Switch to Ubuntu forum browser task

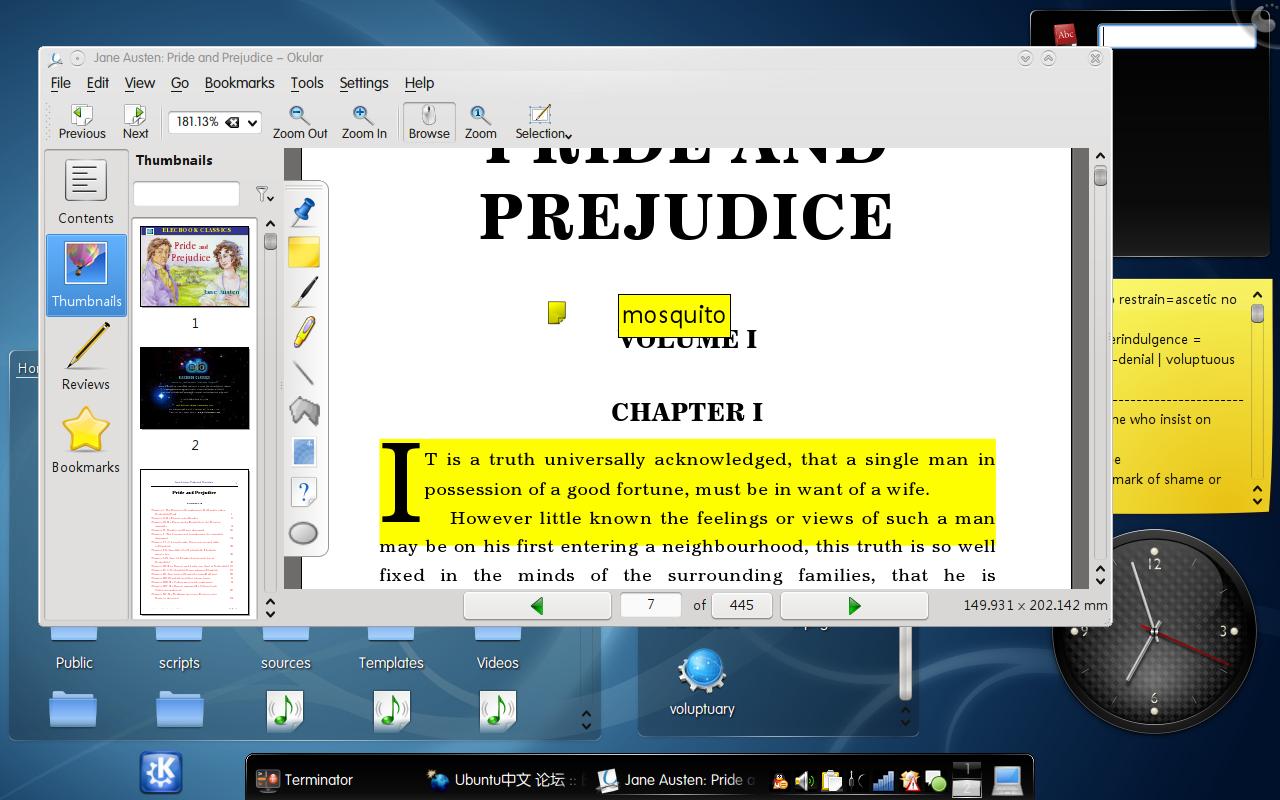click(505, 780)
